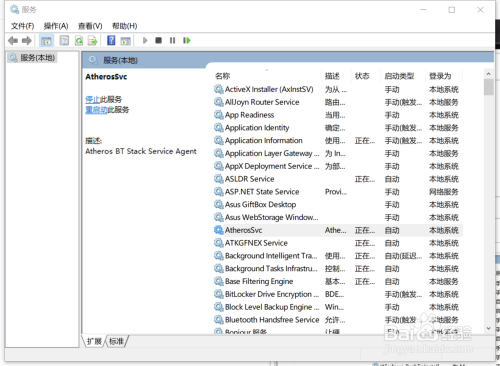500x366 pixels.
Task: Select the Background Tasks Infrastru... service name
Action: tap(271, 269)
